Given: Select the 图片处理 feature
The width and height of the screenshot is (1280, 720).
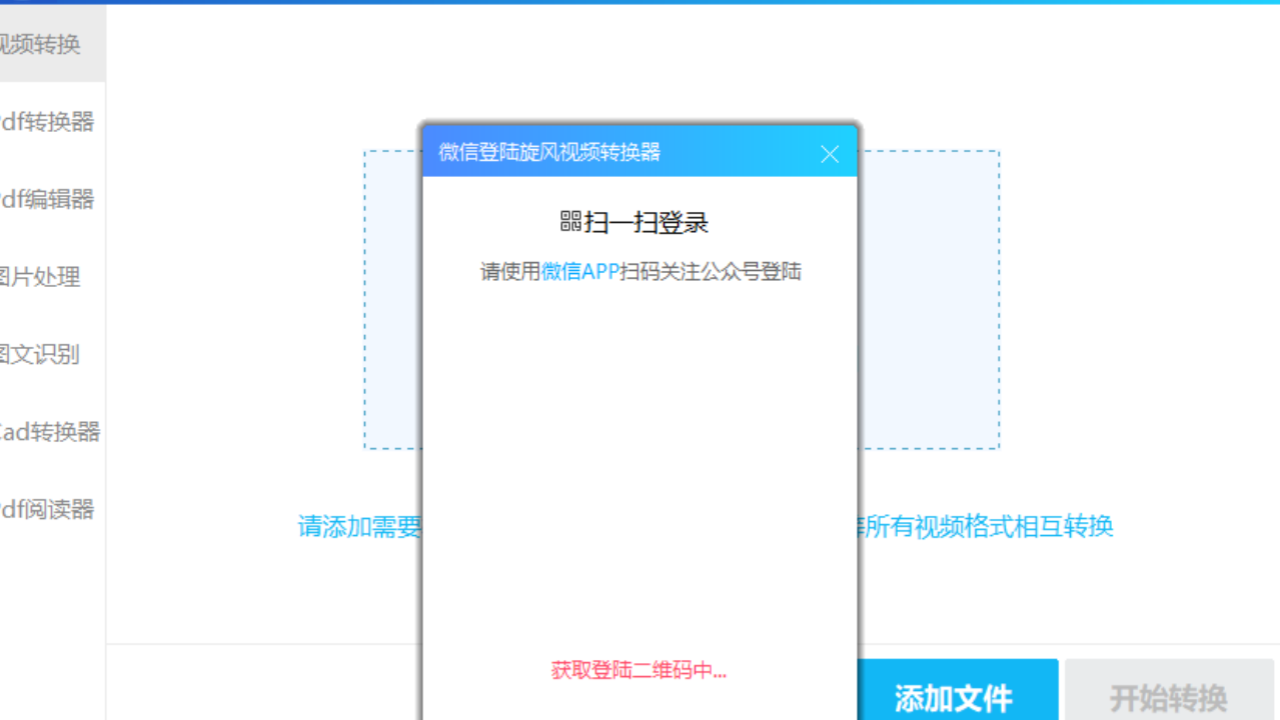Looking at the screenshot, I should [x=45, y=277].
